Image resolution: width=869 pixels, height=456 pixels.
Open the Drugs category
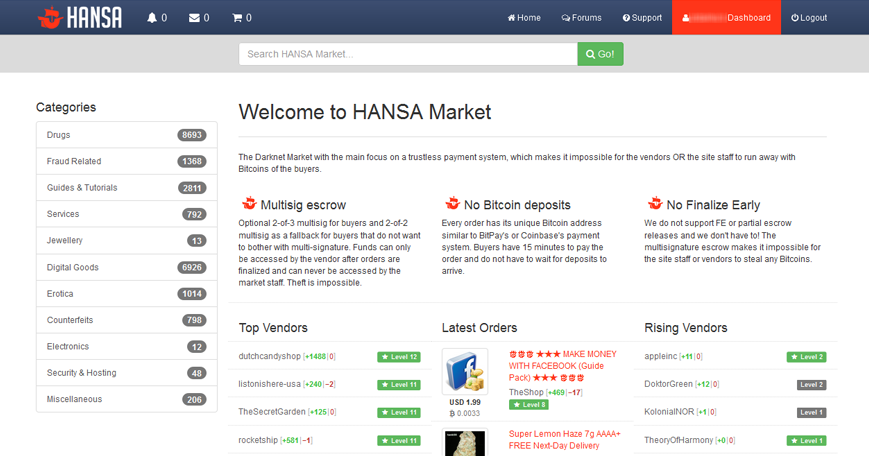pos(127,135)
